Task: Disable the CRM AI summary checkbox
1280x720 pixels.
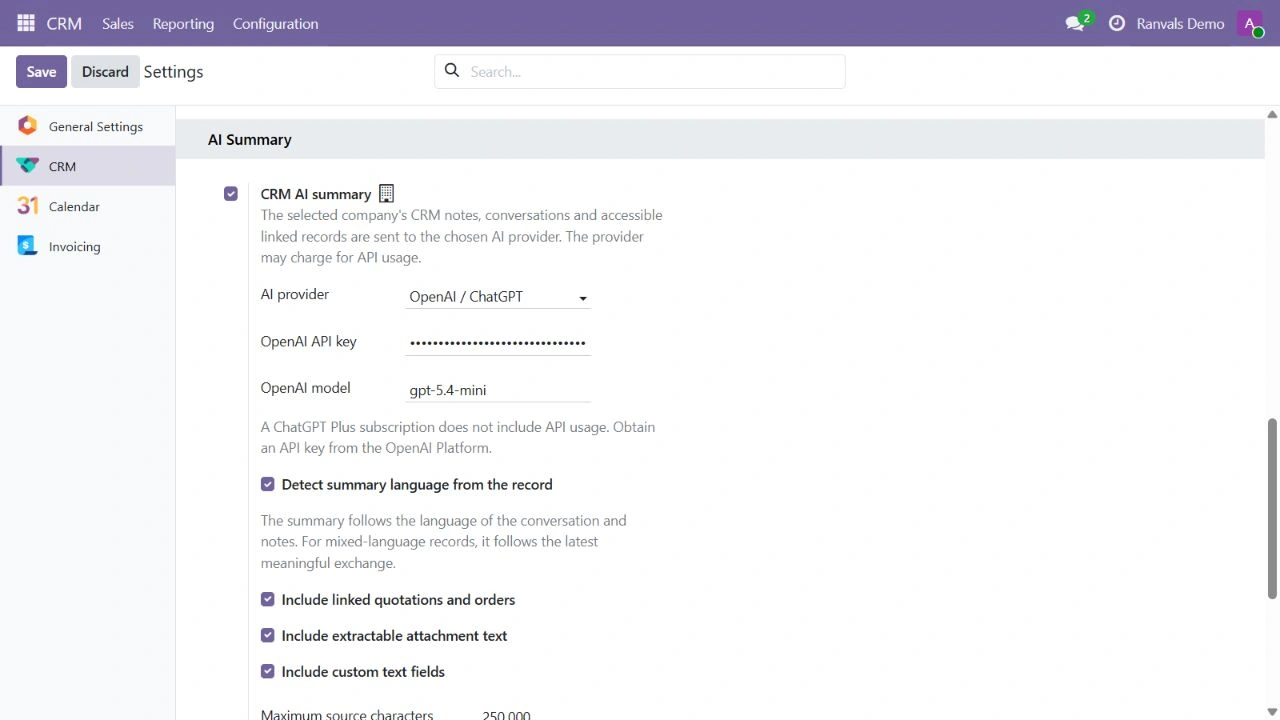Action: (231, 194)
